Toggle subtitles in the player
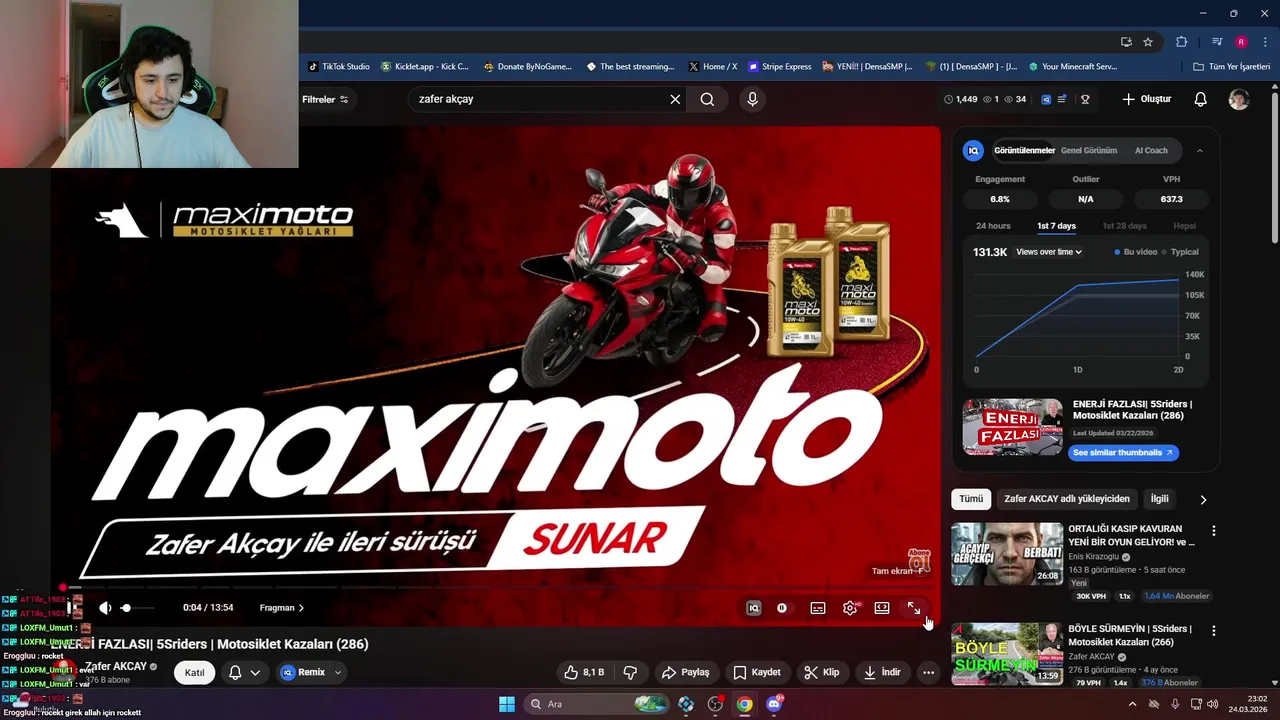The width and height of the screenshot is (1280, 720). click(x=818, y=608)
